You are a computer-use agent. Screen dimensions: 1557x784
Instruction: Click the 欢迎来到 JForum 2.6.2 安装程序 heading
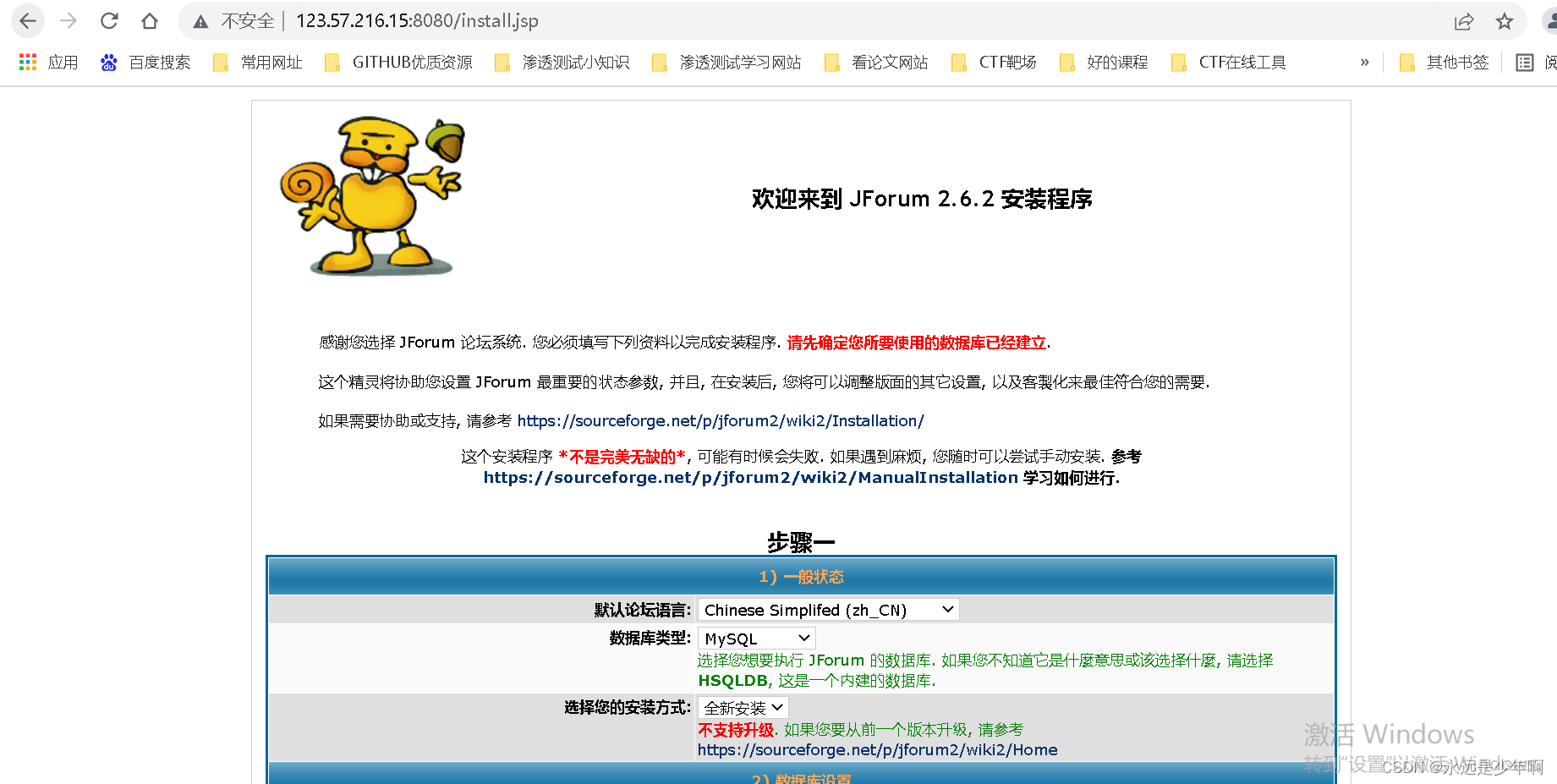(x=922, y=199)
